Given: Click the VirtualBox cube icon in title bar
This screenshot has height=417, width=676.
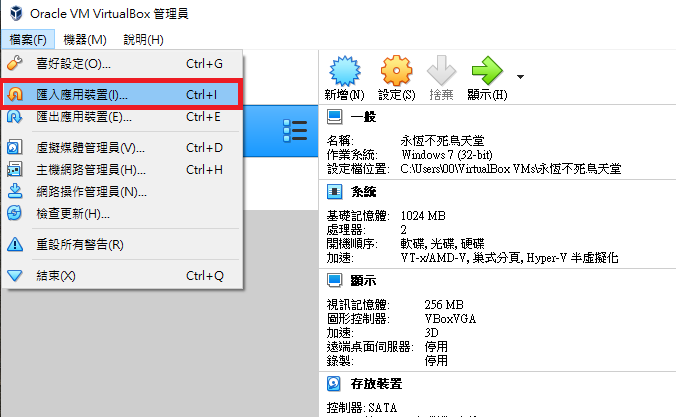Looking at the screenshot, I should point(16,13).
